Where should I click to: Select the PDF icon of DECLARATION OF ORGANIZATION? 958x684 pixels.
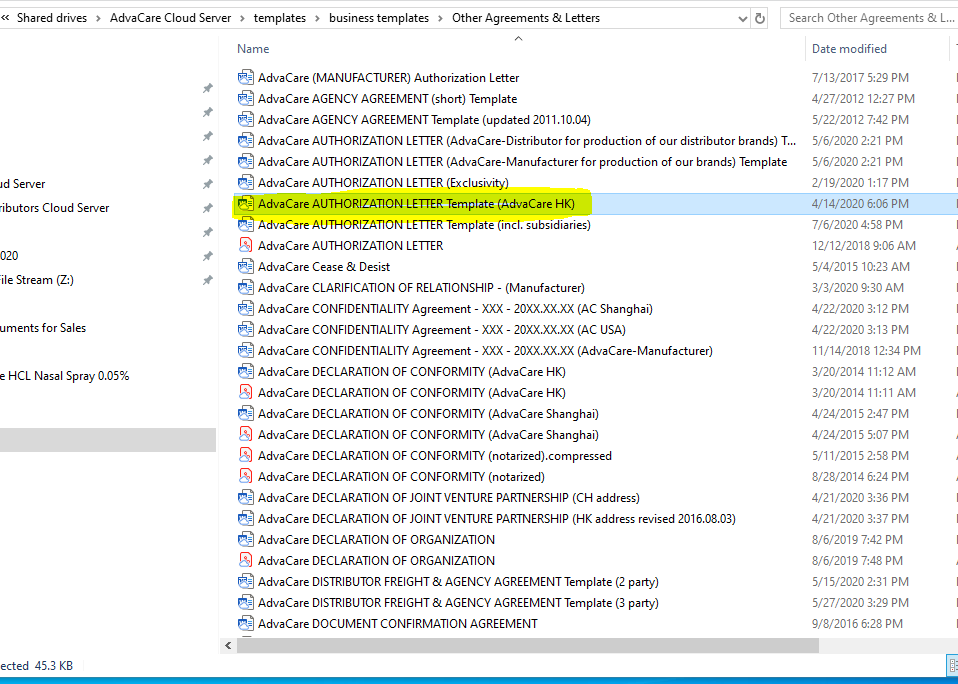[245, 561]
